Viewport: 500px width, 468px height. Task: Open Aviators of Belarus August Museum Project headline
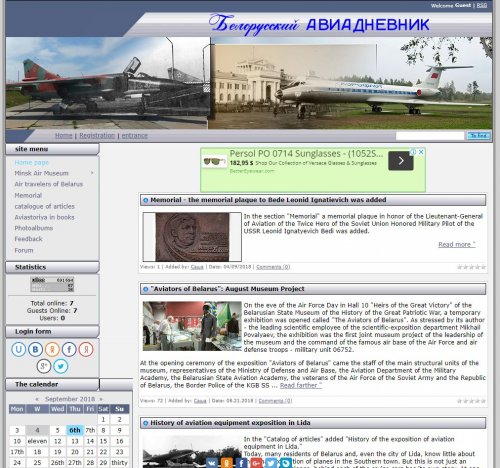227,289
